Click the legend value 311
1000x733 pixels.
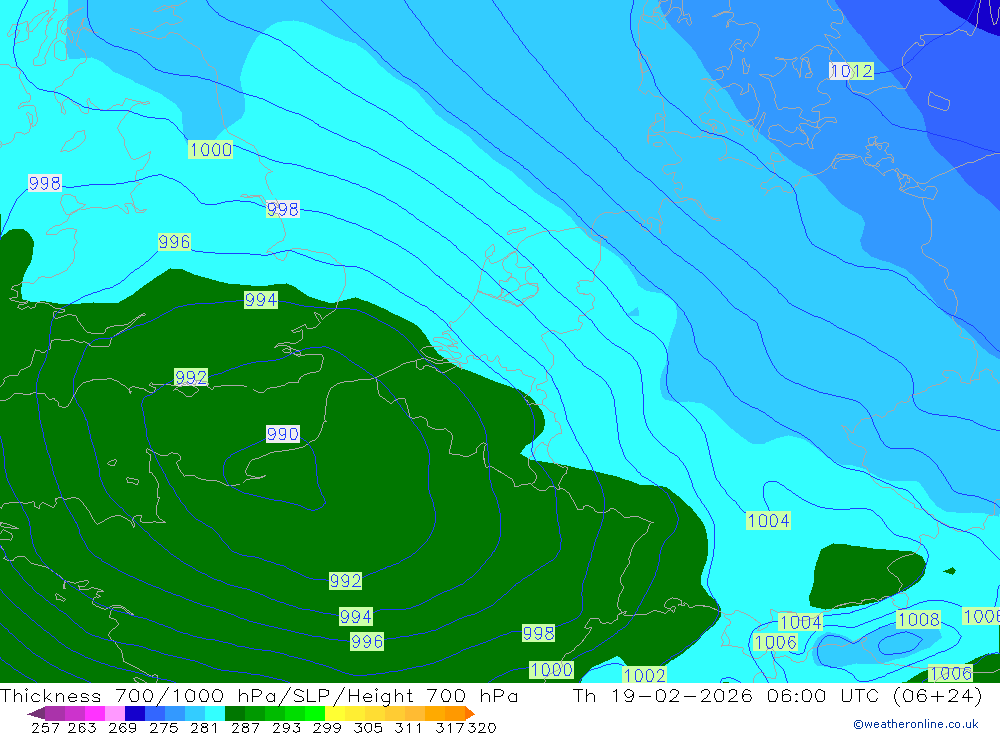pyautogui.click(x=408, y=728)
